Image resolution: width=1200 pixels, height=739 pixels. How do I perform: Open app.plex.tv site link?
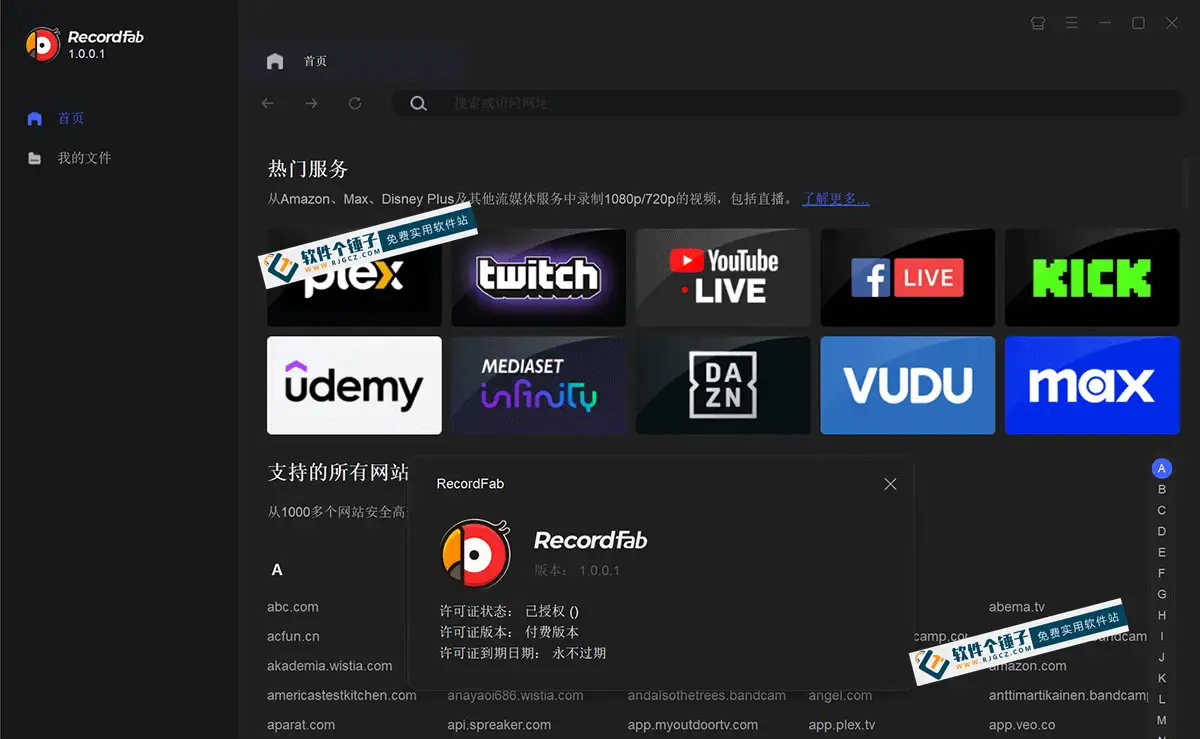(842, 725)
